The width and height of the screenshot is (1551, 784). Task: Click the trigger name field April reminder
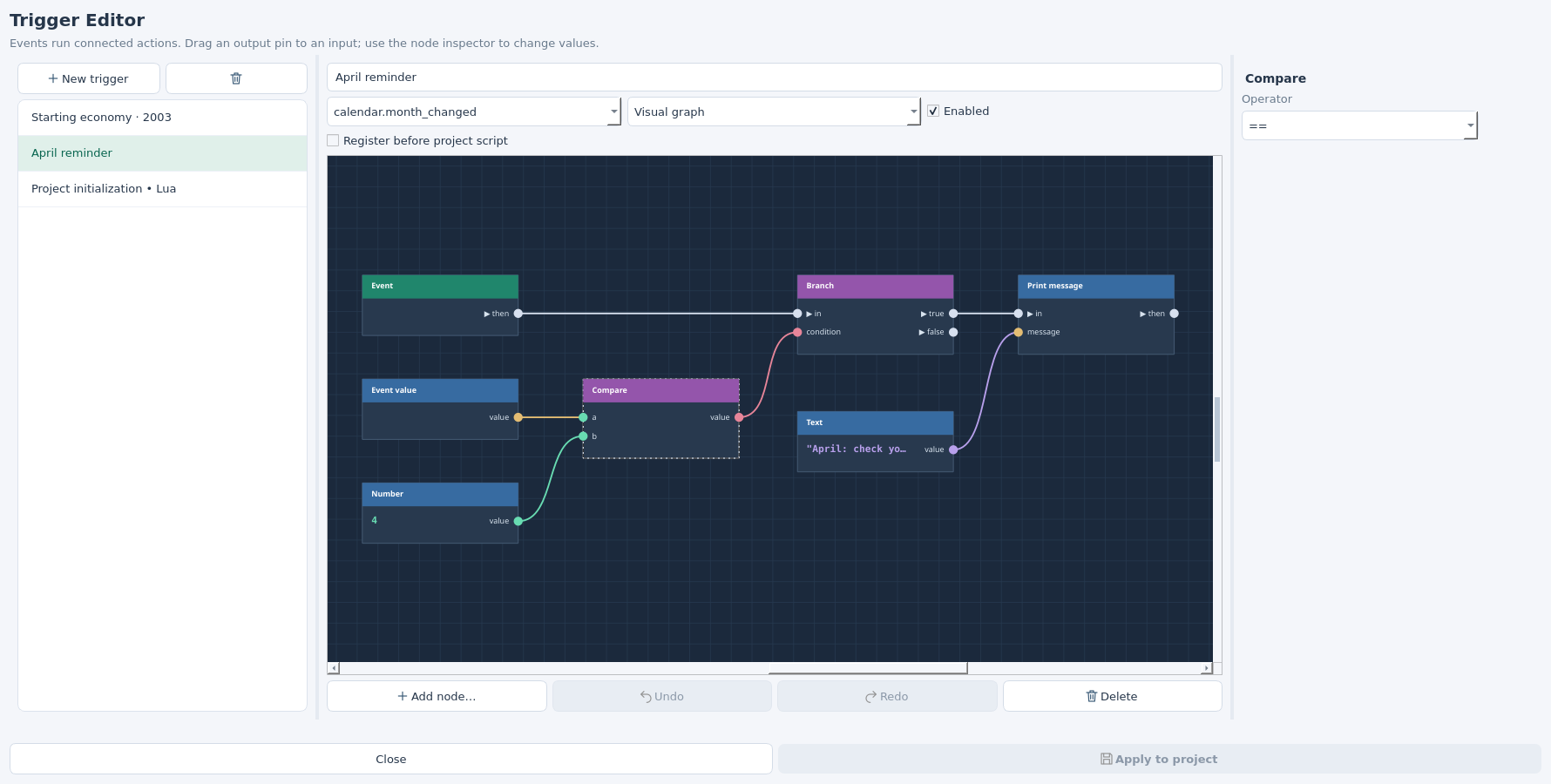coord(775,77)
